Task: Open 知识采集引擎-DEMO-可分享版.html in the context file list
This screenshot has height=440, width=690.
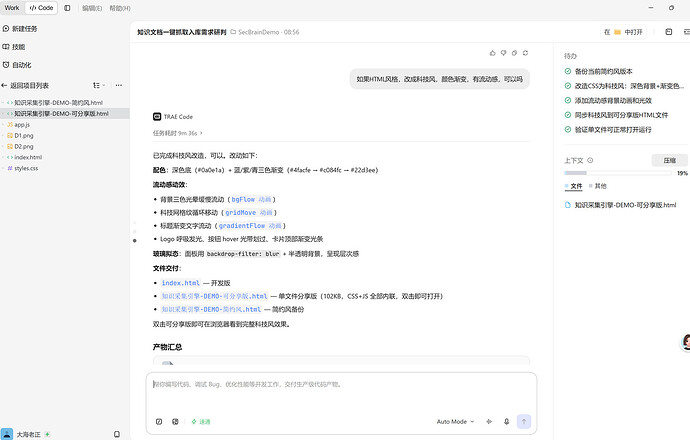Action: [620, 205]
